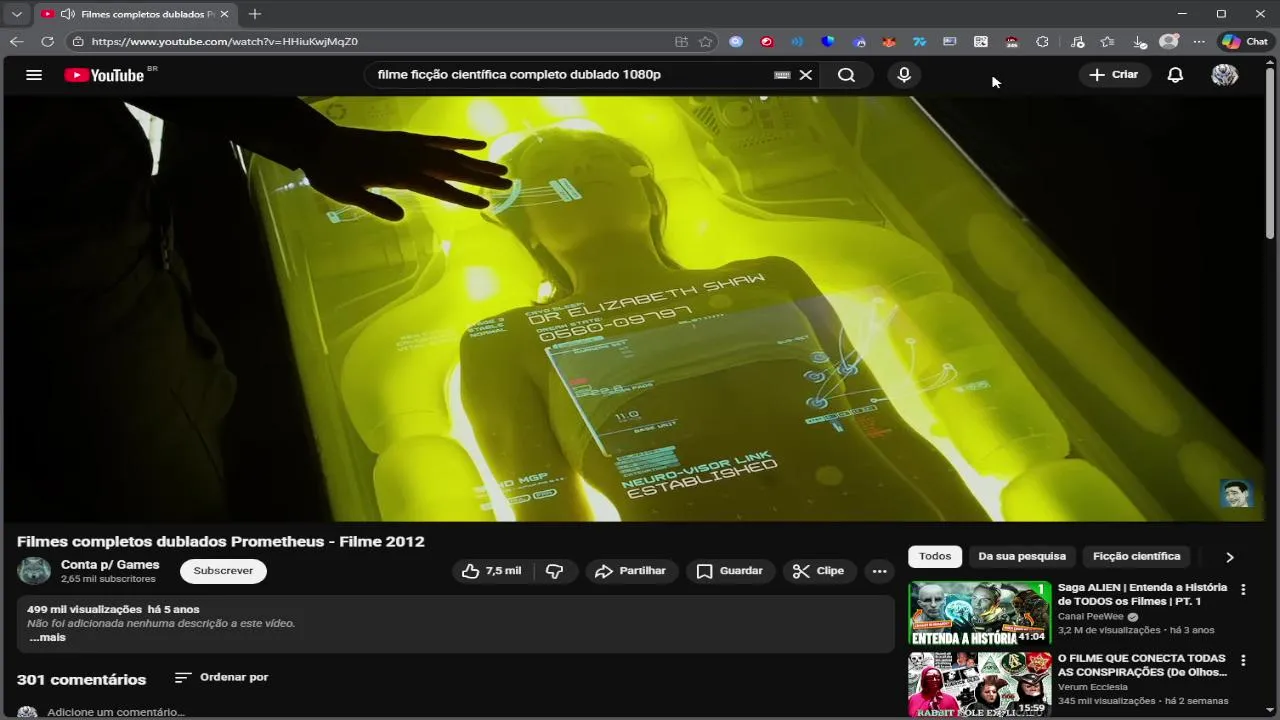
Task: Close the Filmes completos dublados tab
Action: (x=224, y=14)
